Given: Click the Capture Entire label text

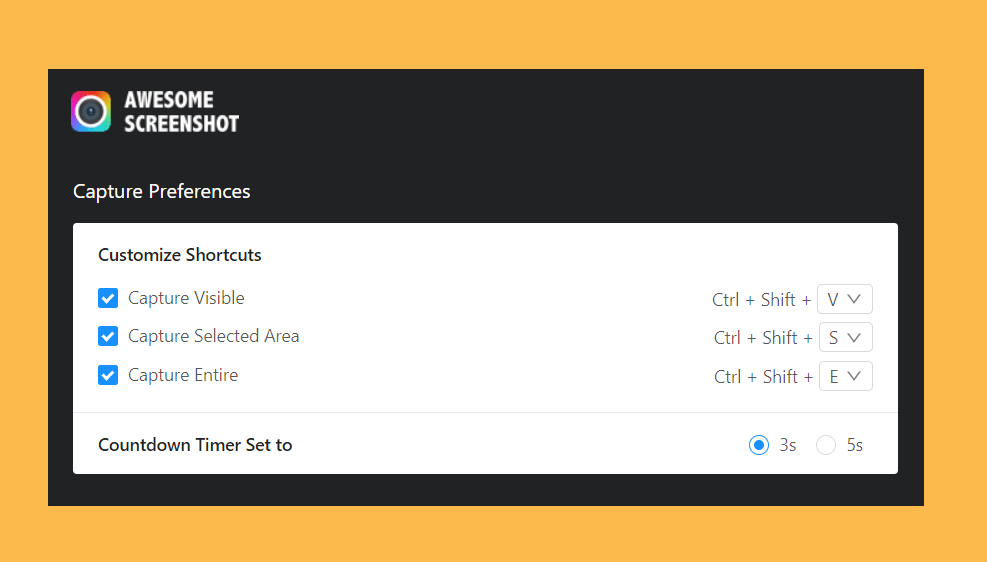Looking at the screenshot, I should pos(183,375).
